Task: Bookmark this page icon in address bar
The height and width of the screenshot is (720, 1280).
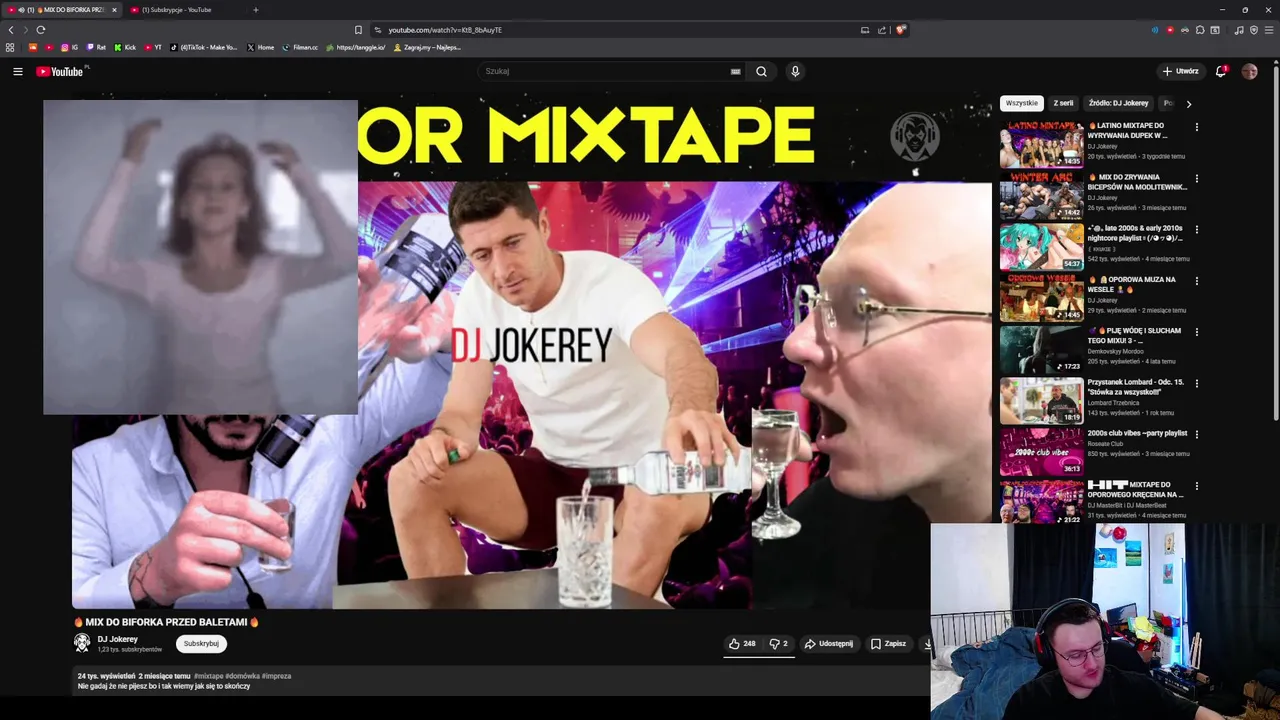Action: click(358, 30)
